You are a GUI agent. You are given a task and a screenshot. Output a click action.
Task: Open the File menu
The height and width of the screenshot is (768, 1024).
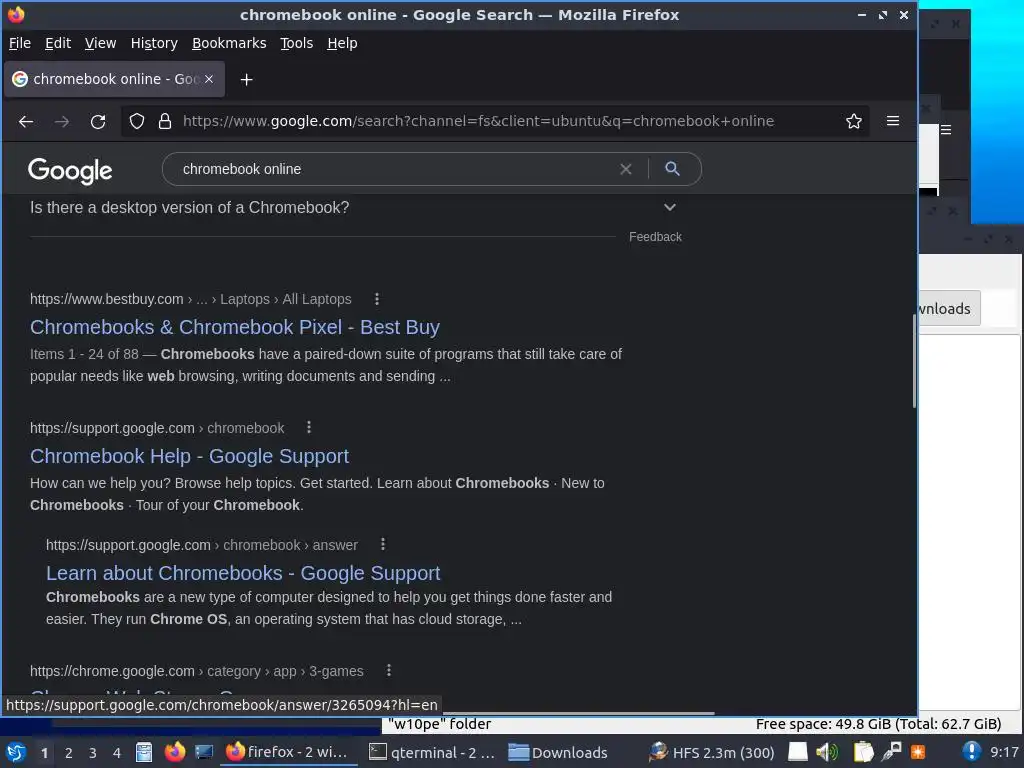coord(20,43)
